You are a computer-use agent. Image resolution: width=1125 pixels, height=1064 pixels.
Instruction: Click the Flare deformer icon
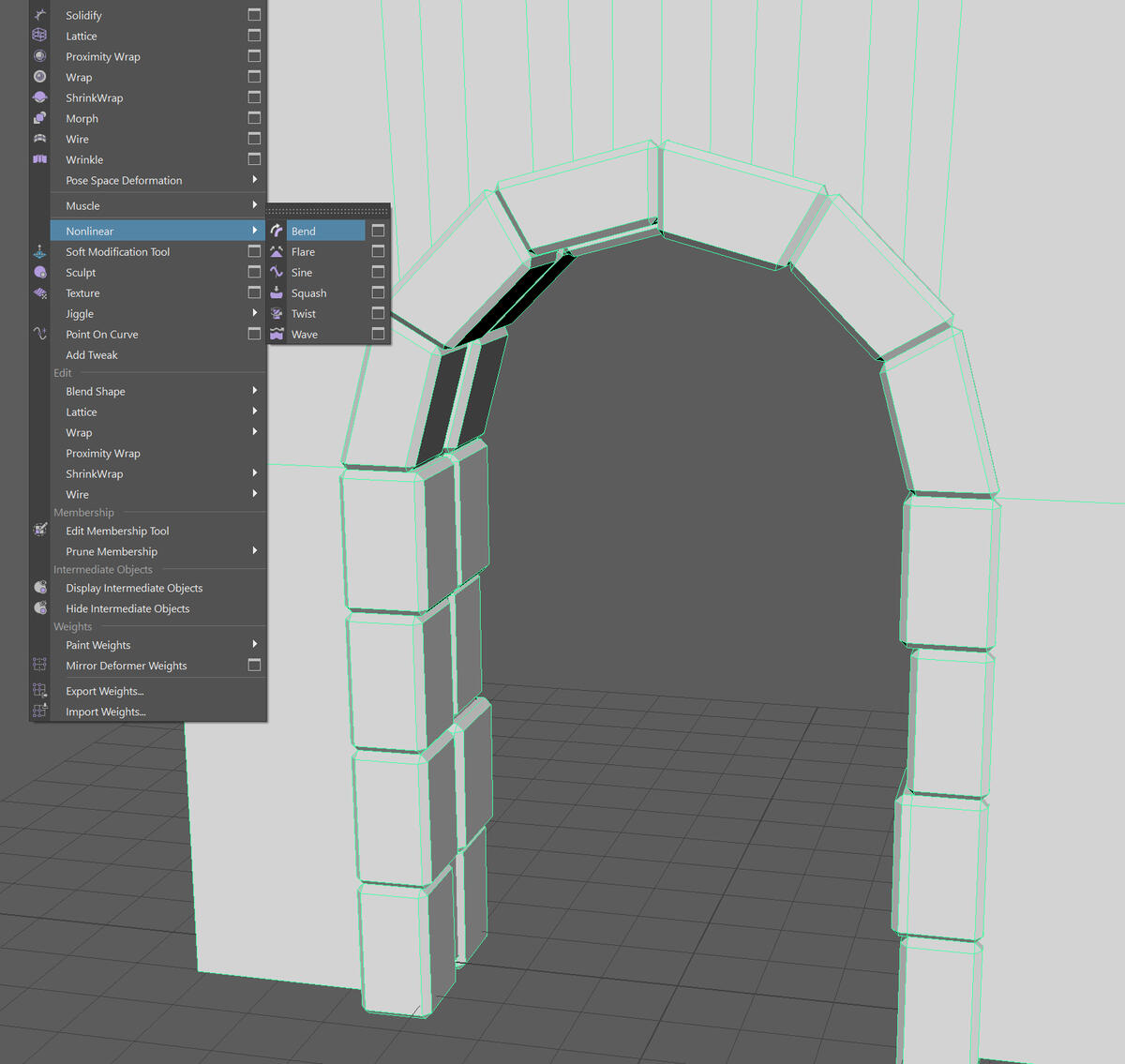click(x=277, y=251)
